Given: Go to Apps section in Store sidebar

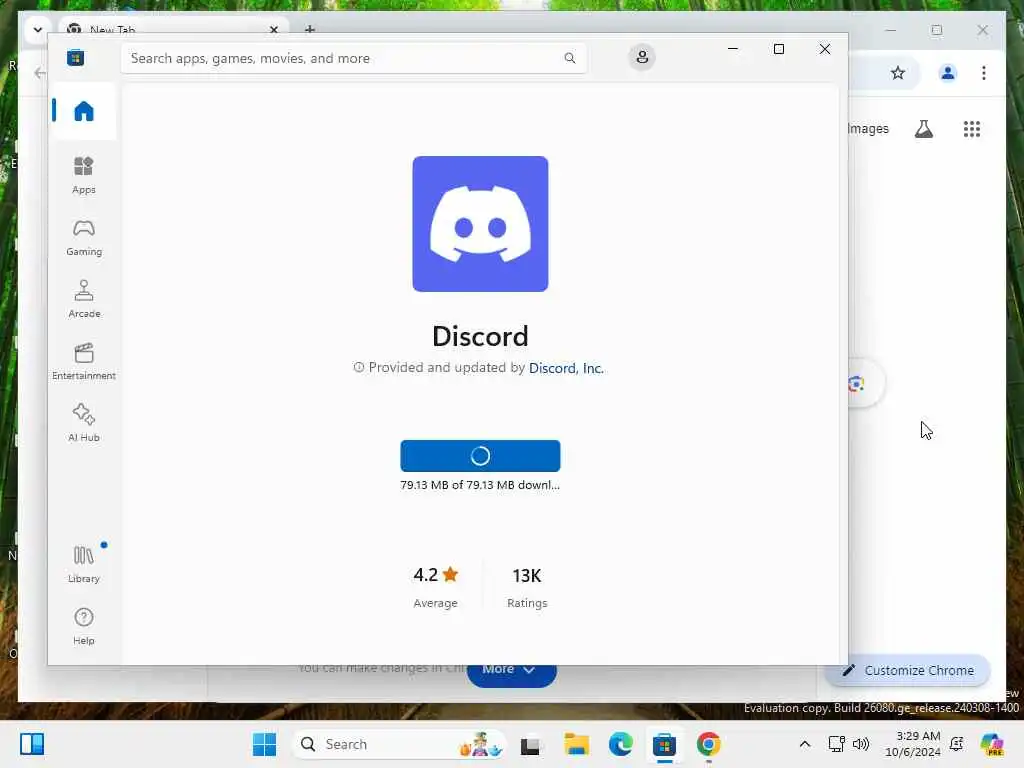Looking at the screenshot, I should 84,175.
